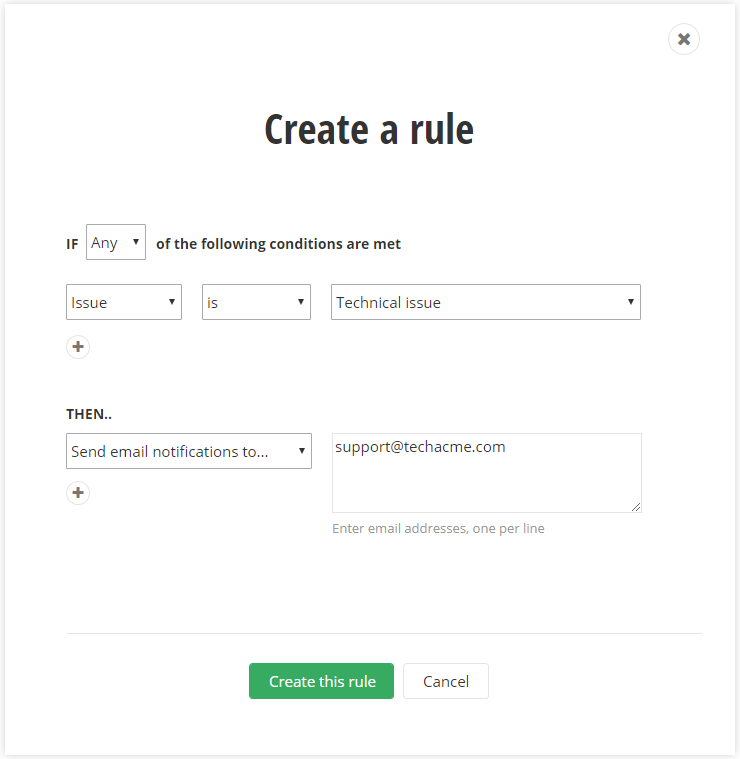Cancel the rule creation
Viewport: 740px width, 759px height.
(446, 681)
